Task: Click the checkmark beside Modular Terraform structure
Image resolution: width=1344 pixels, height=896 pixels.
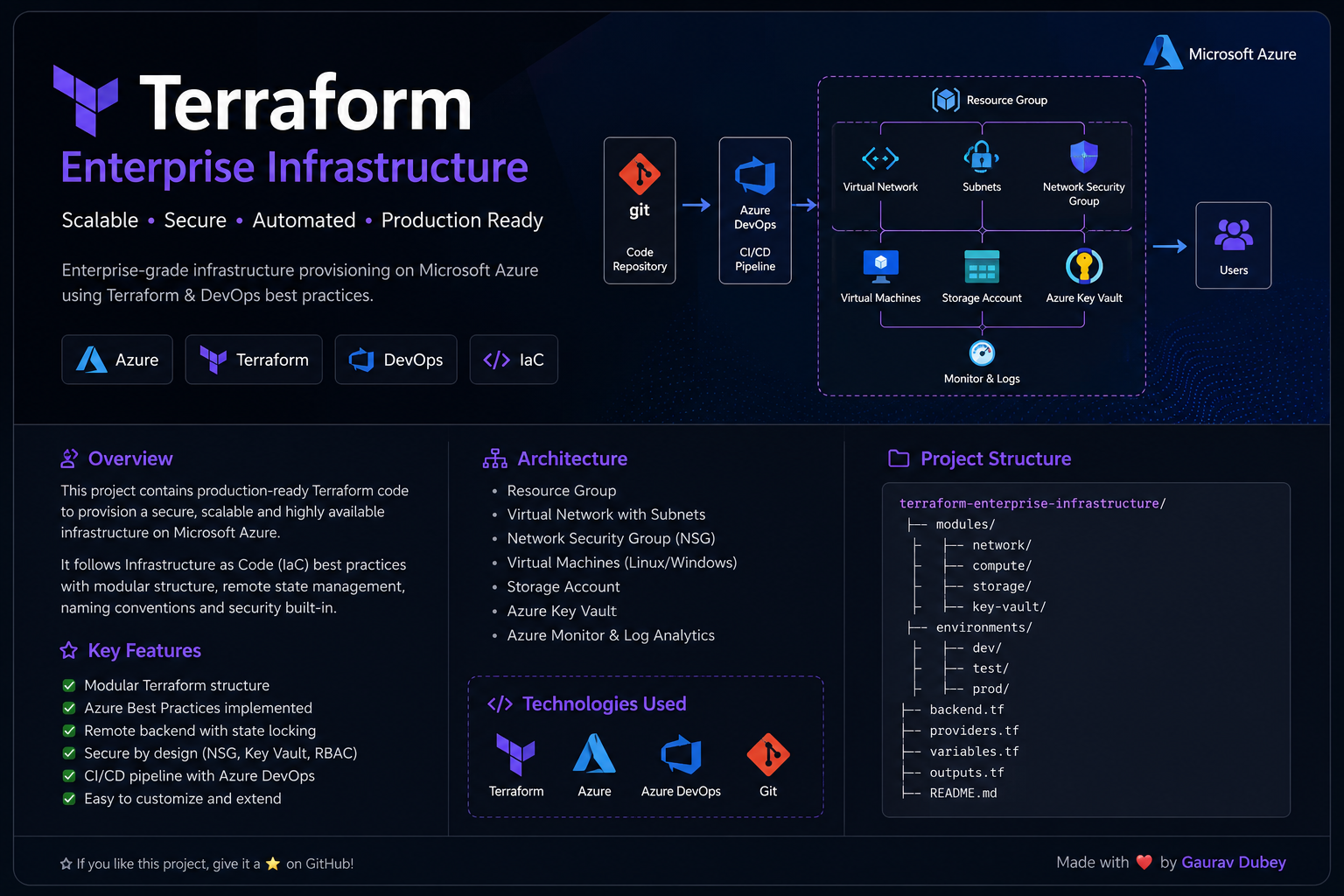Action: (x=68, y=685)
